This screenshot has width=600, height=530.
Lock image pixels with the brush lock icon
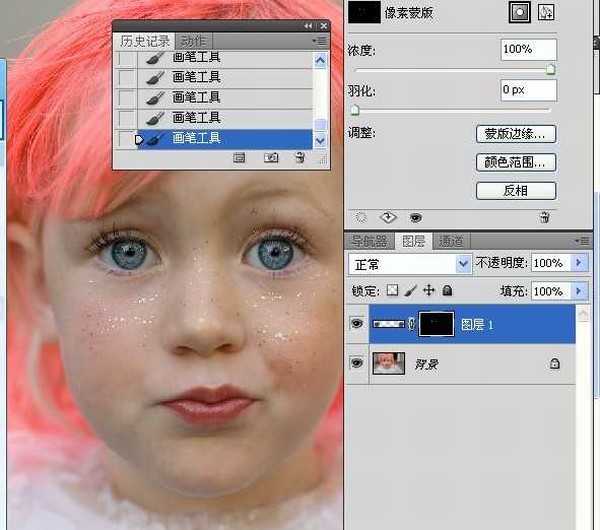coord(410,291)
